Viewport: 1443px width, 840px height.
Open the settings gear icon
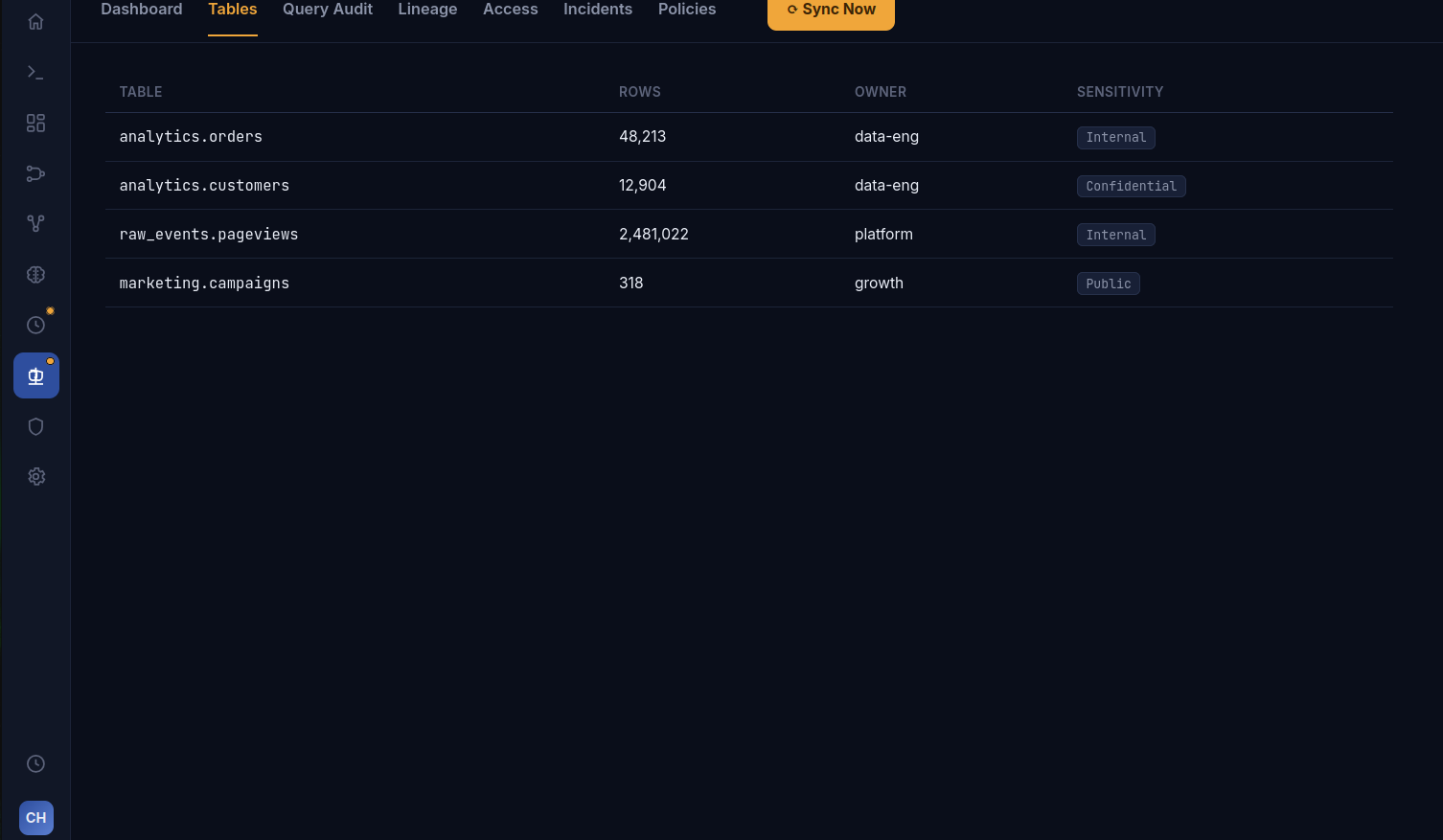(35, 477)
